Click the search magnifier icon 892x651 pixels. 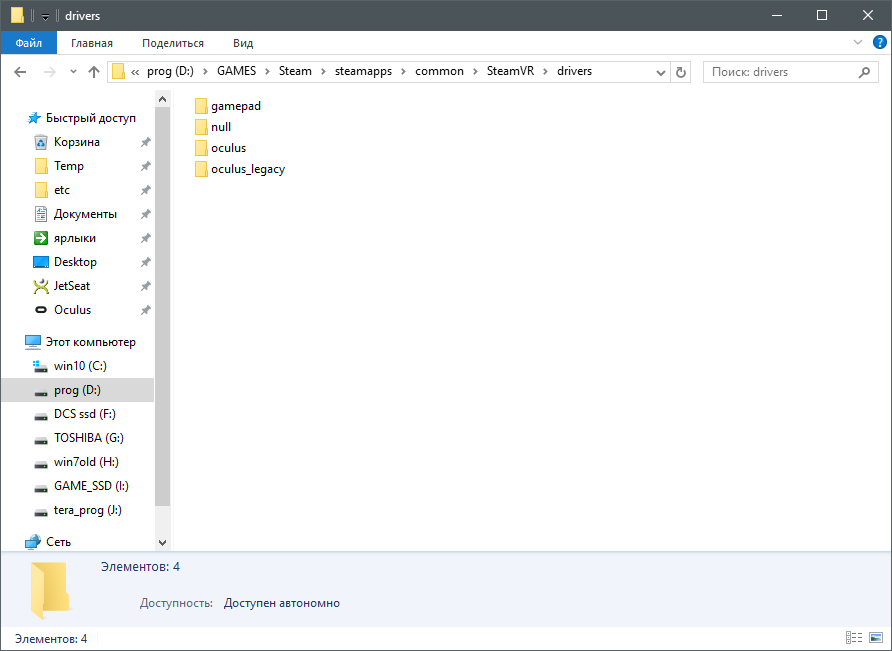(864, 72)
